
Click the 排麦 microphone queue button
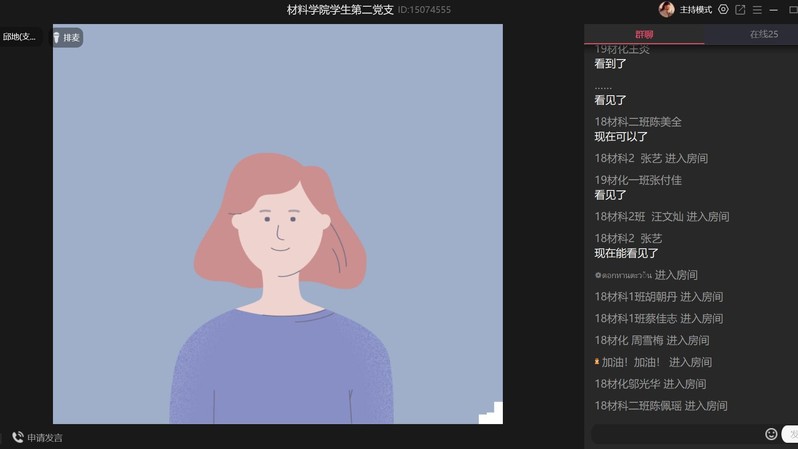[67, 38]
